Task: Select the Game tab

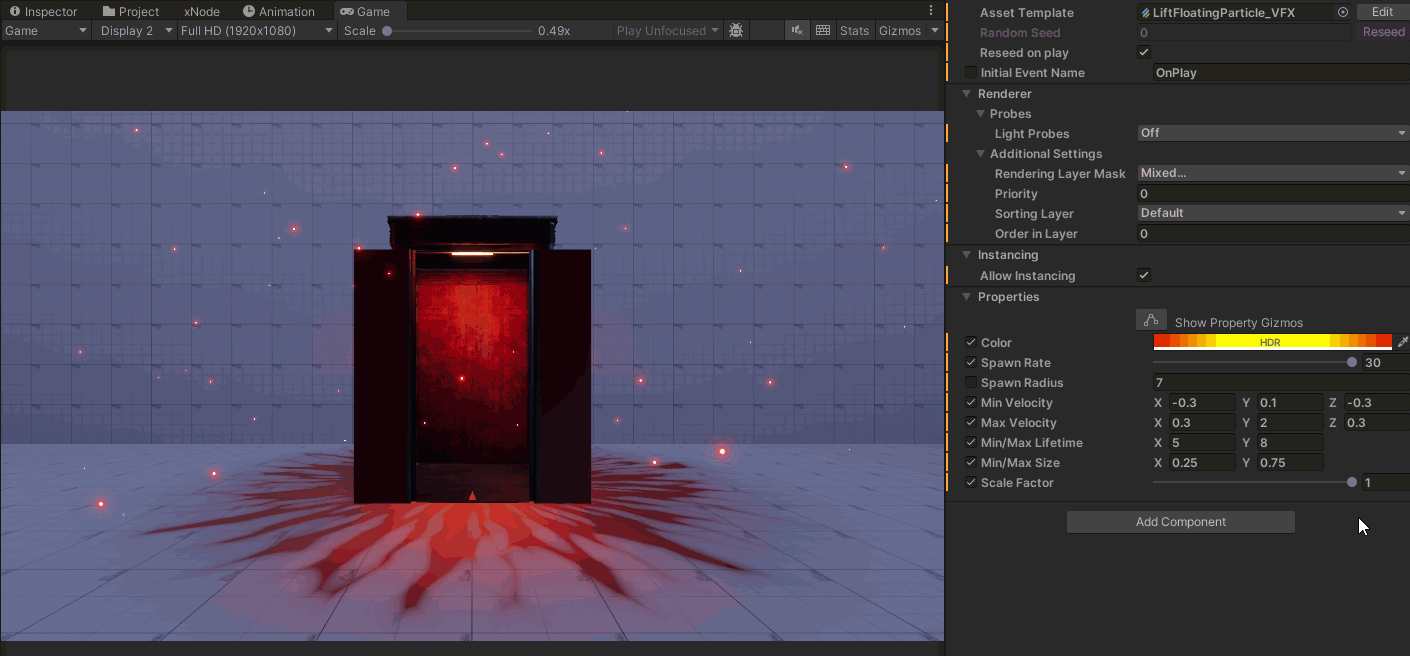Action: [x=365, y=11]
